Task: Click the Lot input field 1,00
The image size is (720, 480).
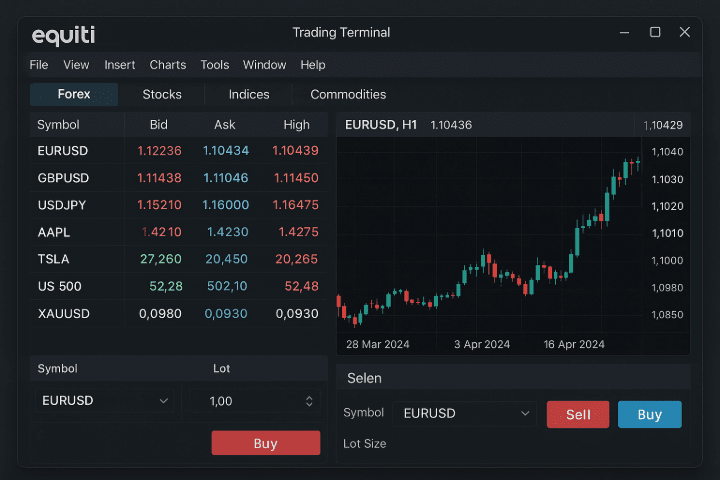Action: 255,401
